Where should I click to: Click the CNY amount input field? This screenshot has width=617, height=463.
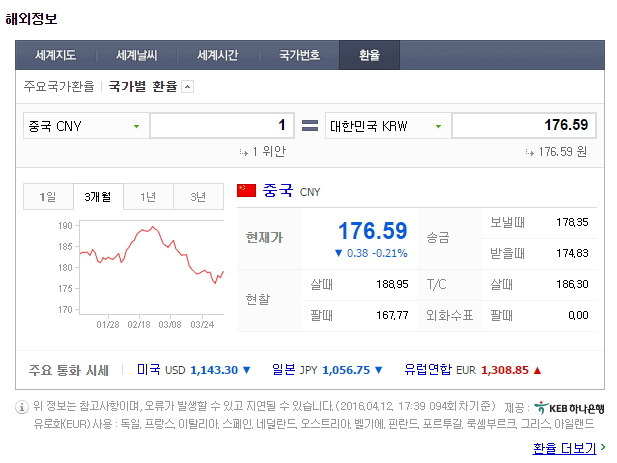point(222,125)
